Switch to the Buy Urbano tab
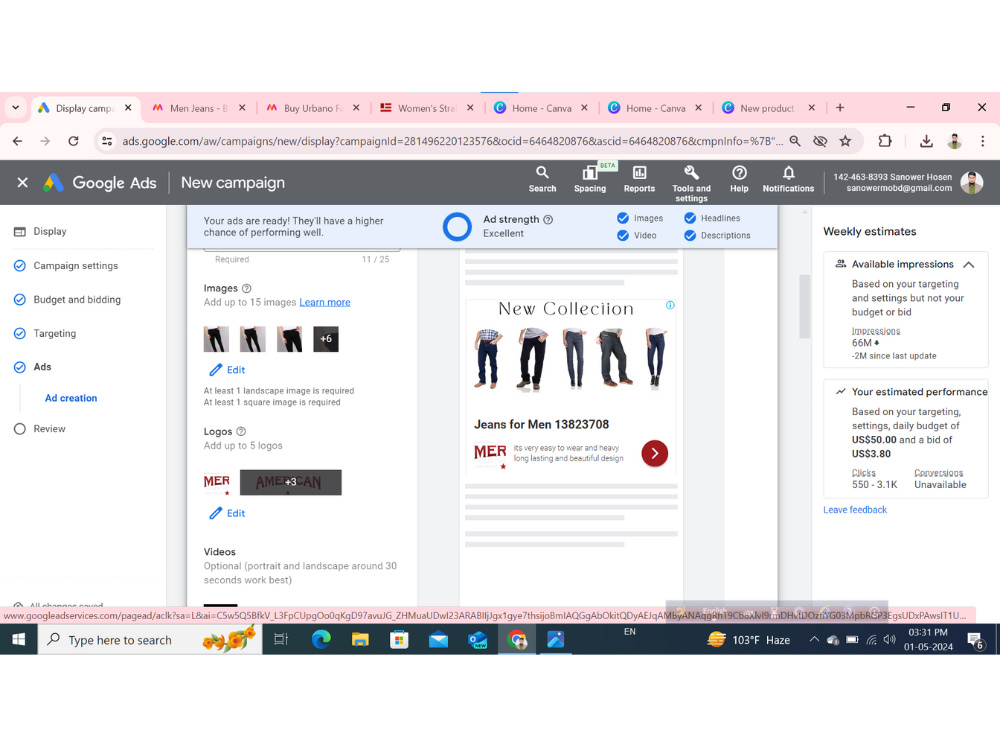This screenshot has height=750, width=1000. click(313, 108)
